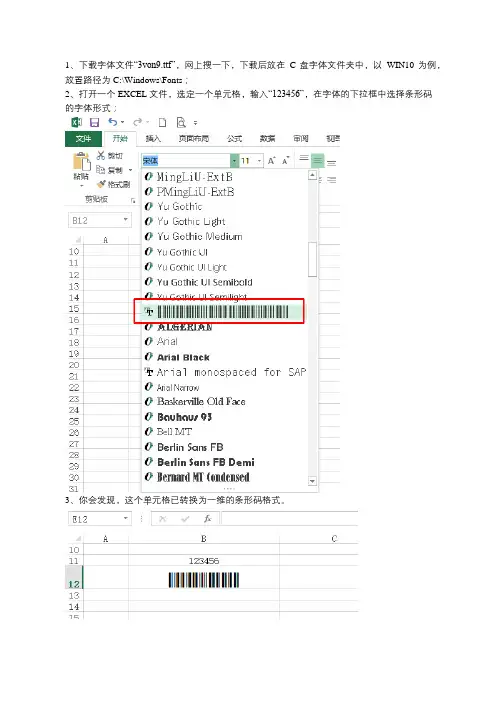This screenshot has height=702, width=496.
Task: Click the Enter checkmark icon in formula bar
Action: (x=185, y=519)
